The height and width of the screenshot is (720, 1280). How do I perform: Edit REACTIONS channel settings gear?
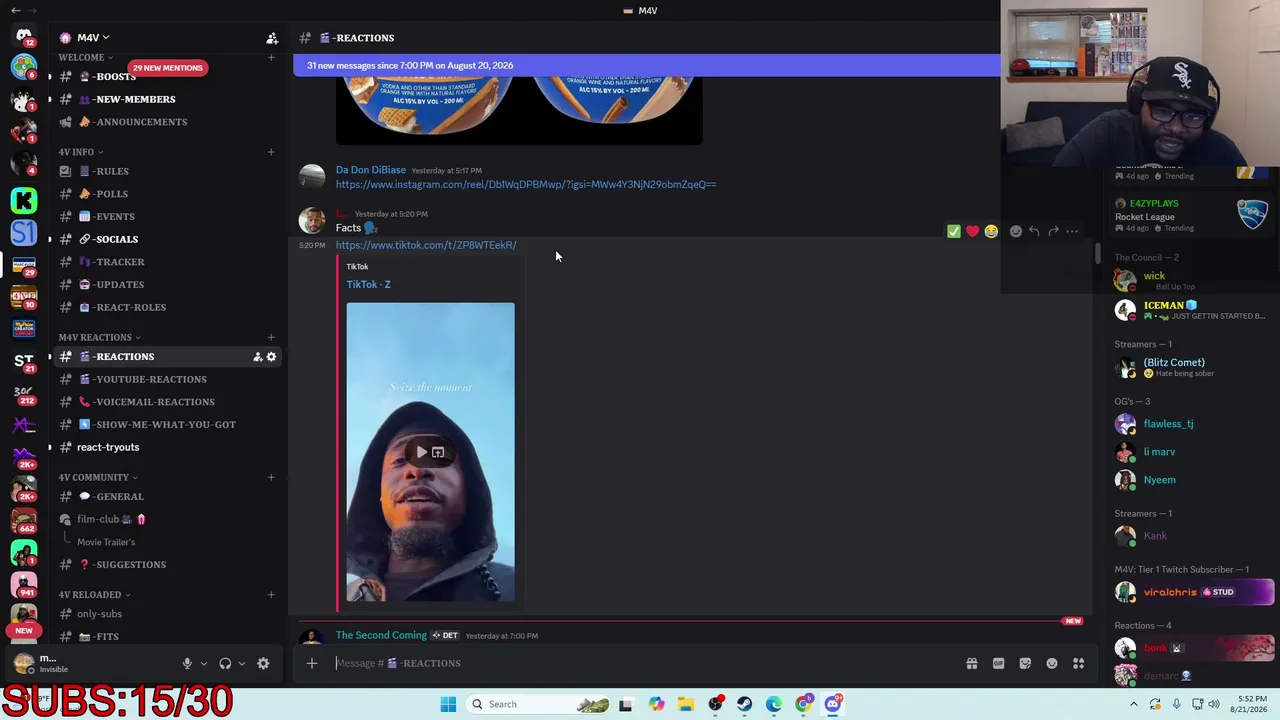point(271,357)
